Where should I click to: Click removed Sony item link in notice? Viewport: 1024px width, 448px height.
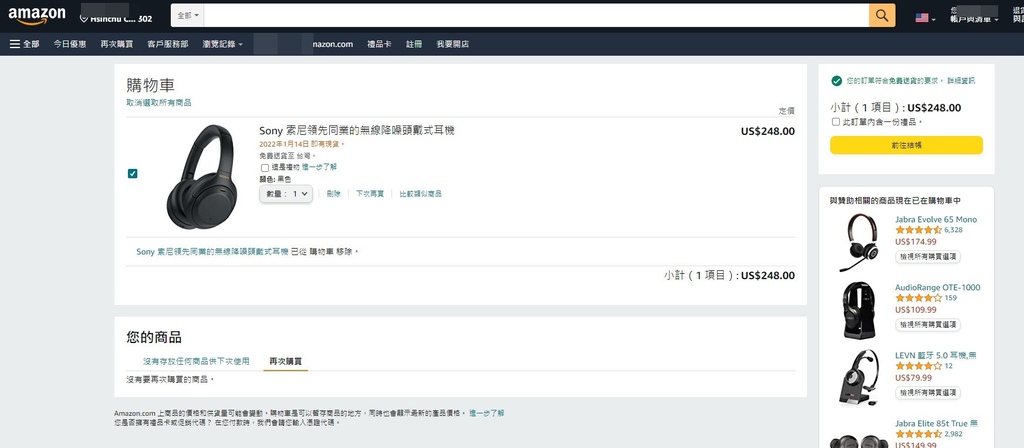[212, 251]
